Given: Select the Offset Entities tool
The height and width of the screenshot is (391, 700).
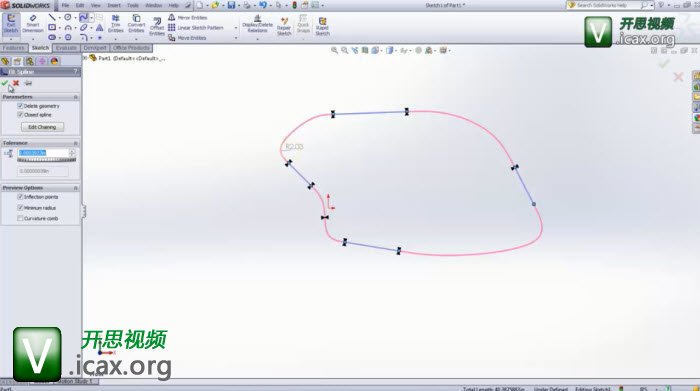Looking at the screenshot, I should 157,27.
